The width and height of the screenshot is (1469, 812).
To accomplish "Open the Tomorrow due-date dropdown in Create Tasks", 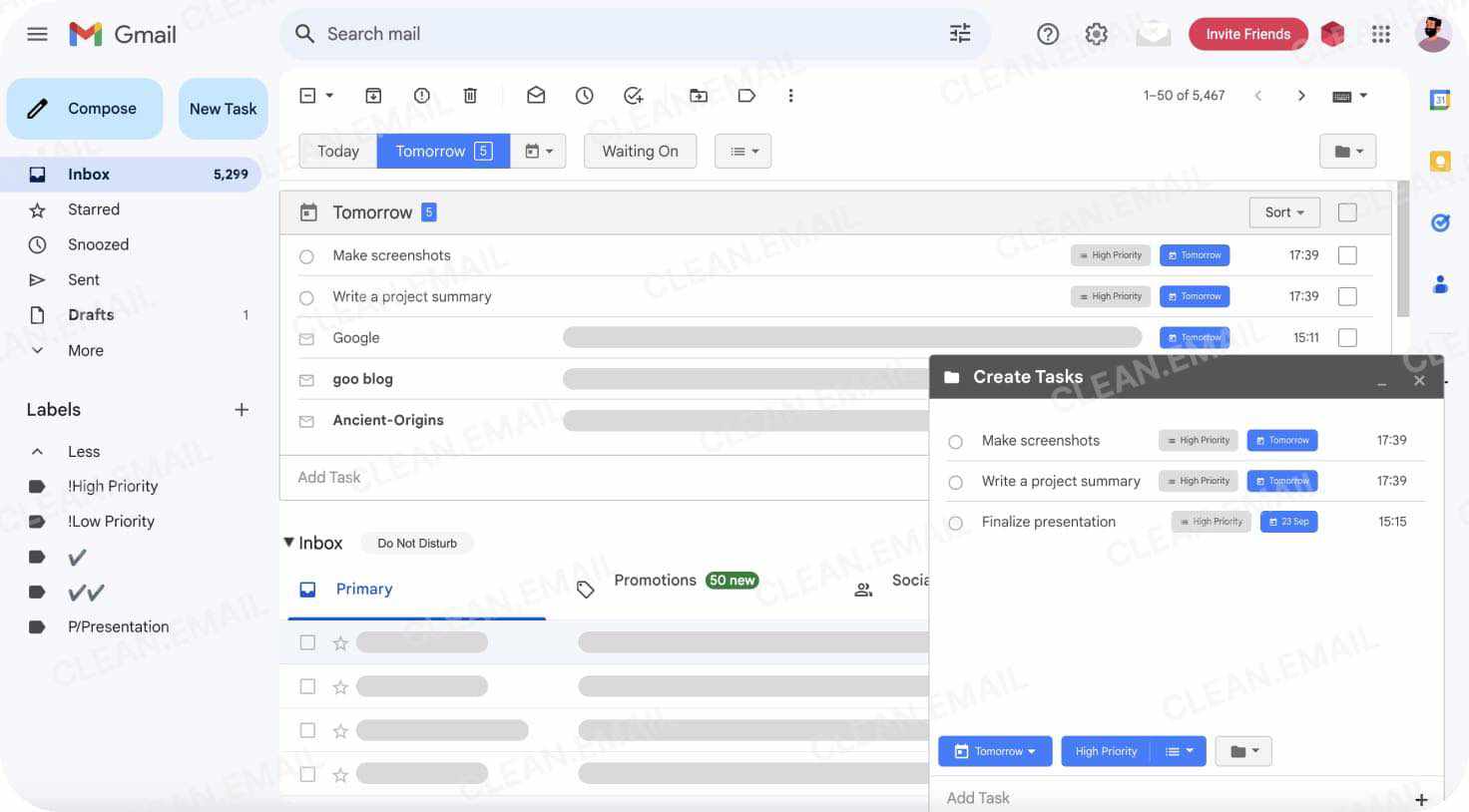I will 994,750.
